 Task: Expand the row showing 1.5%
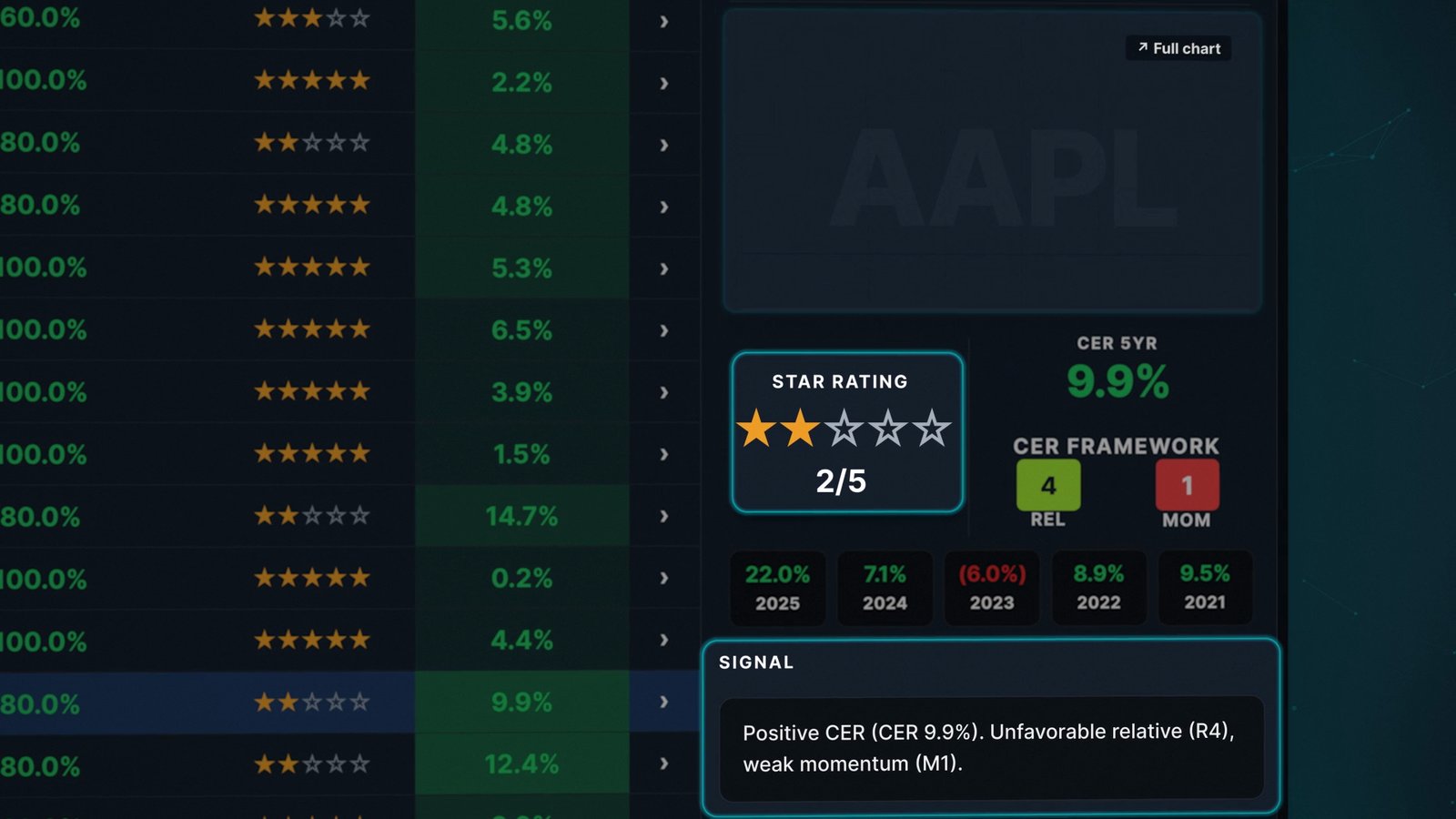coord(664,454)
